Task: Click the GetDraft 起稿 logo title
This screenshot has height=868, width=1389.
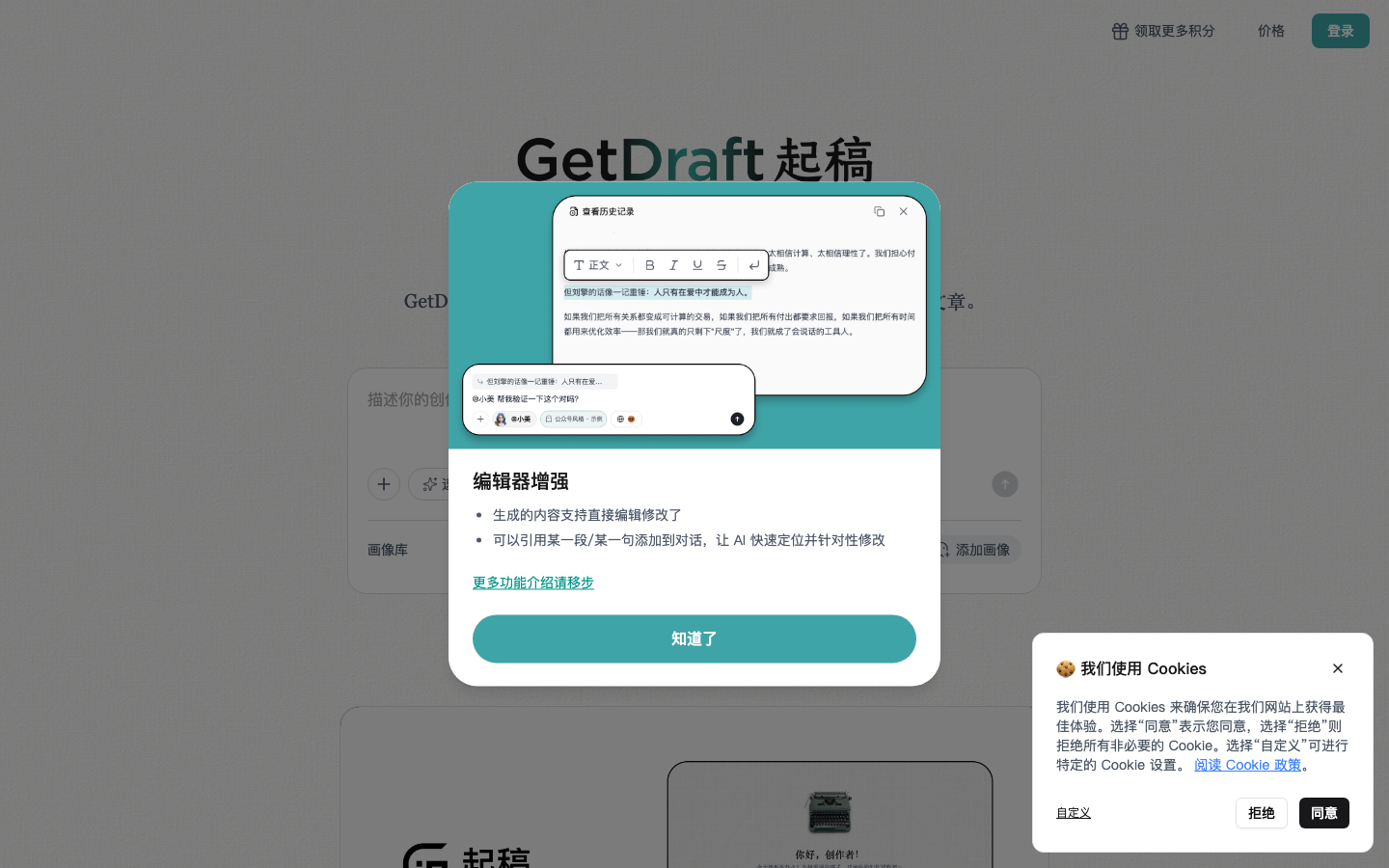Action: (x=694, y=158)
